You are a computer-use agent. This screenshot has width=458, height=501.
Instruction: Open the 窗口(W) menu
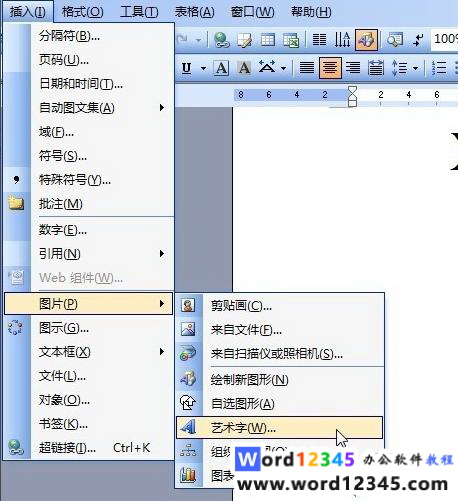(x=252, y=12)
